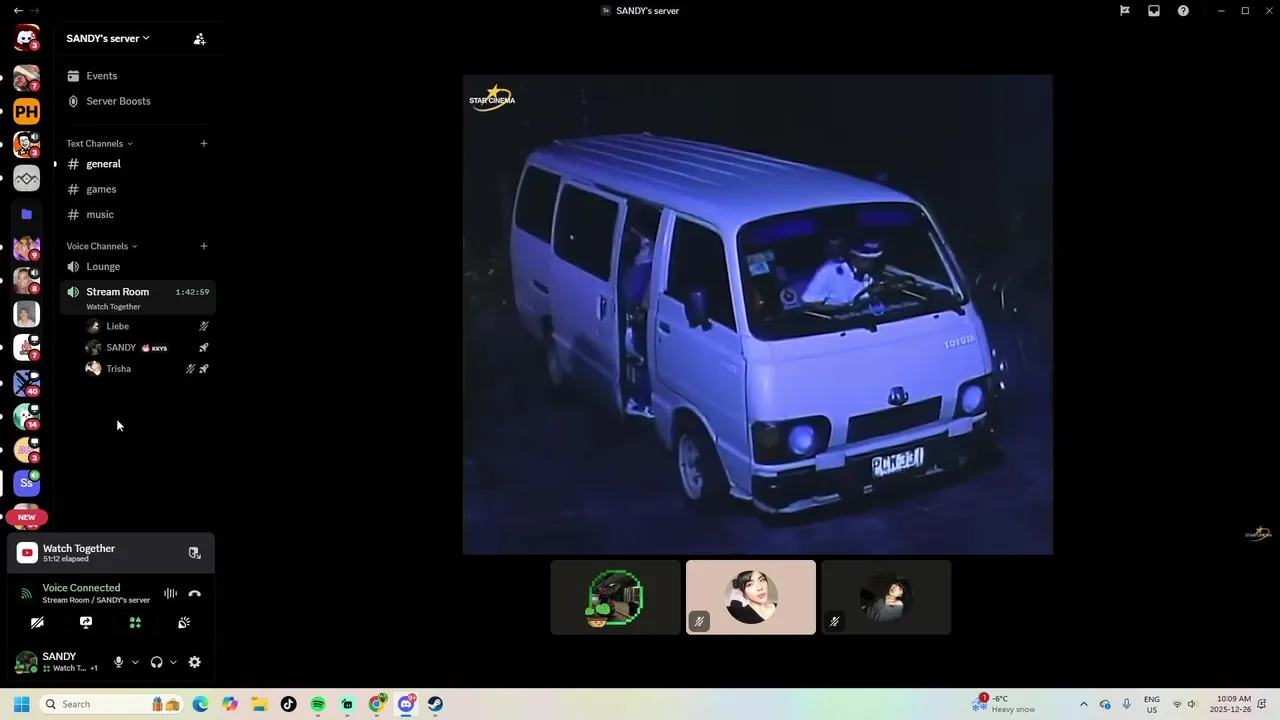Open the server folder icon in sidebar
This screenshot has height=720, width=1280.
pyautogui.click(x=26, y=214)
